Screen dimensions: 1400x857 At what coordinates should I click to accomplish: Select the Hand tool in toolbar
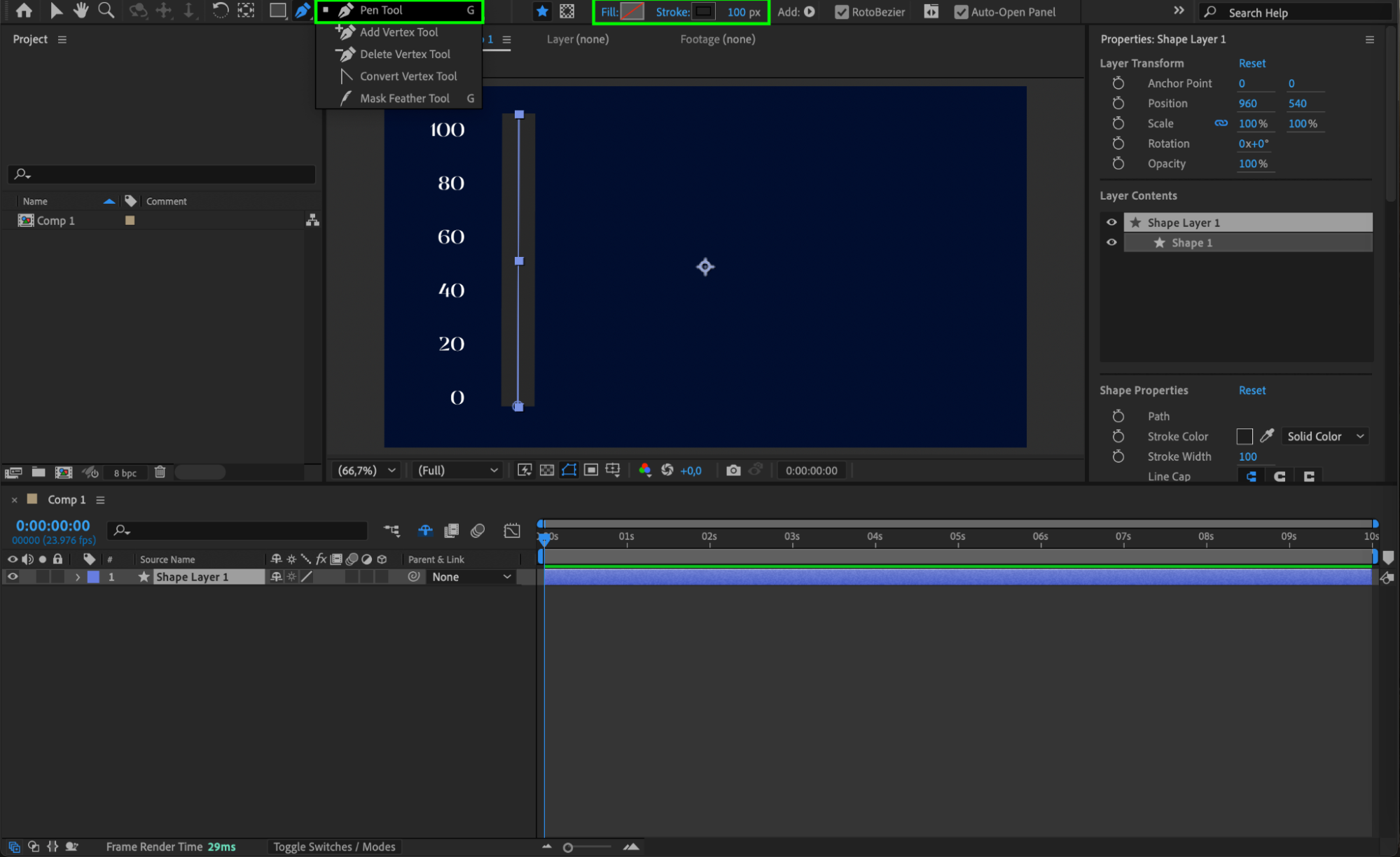pyautogui.click(x=81, y=11)
